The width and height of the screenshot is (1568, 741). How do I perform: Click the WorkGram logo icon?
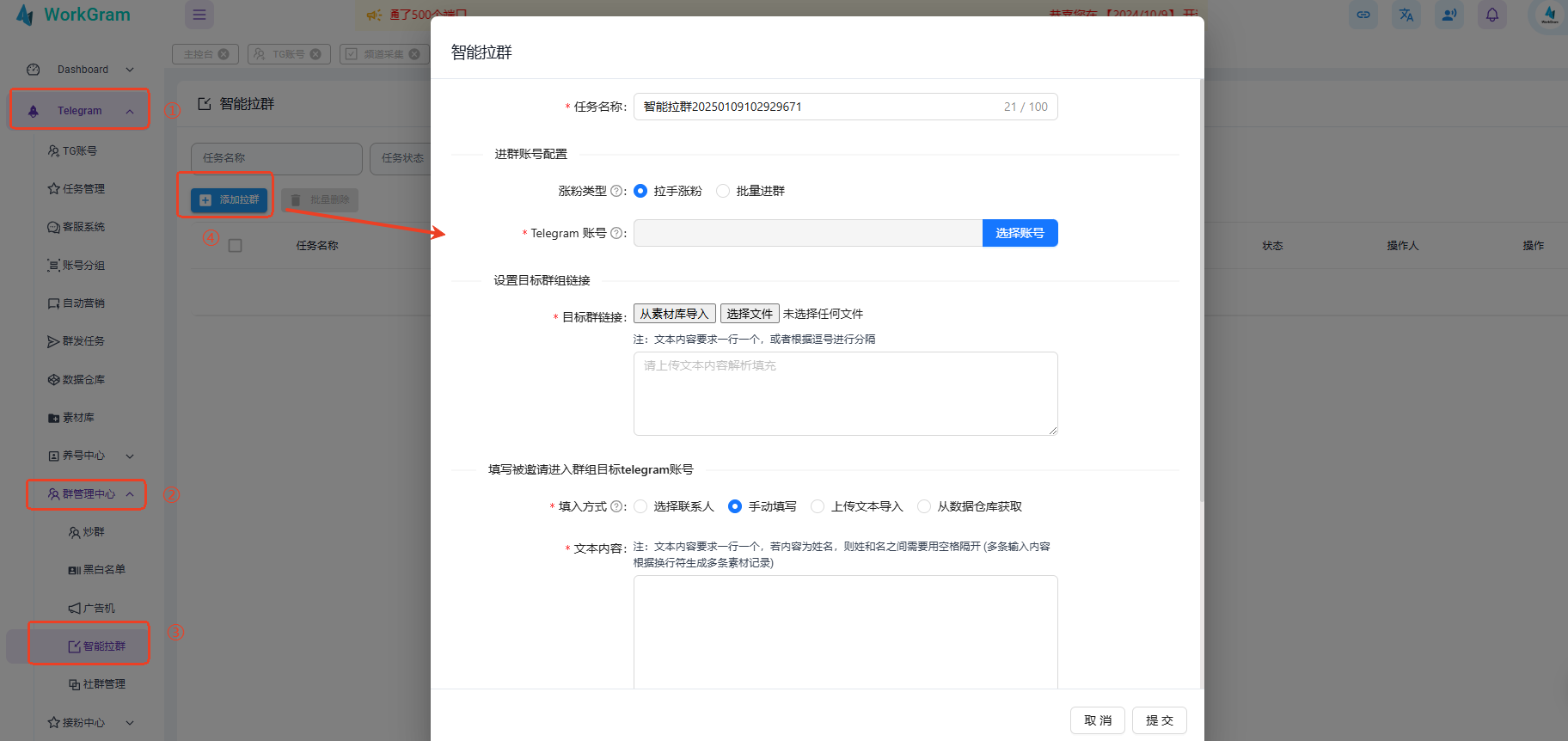tap(25, 15)
